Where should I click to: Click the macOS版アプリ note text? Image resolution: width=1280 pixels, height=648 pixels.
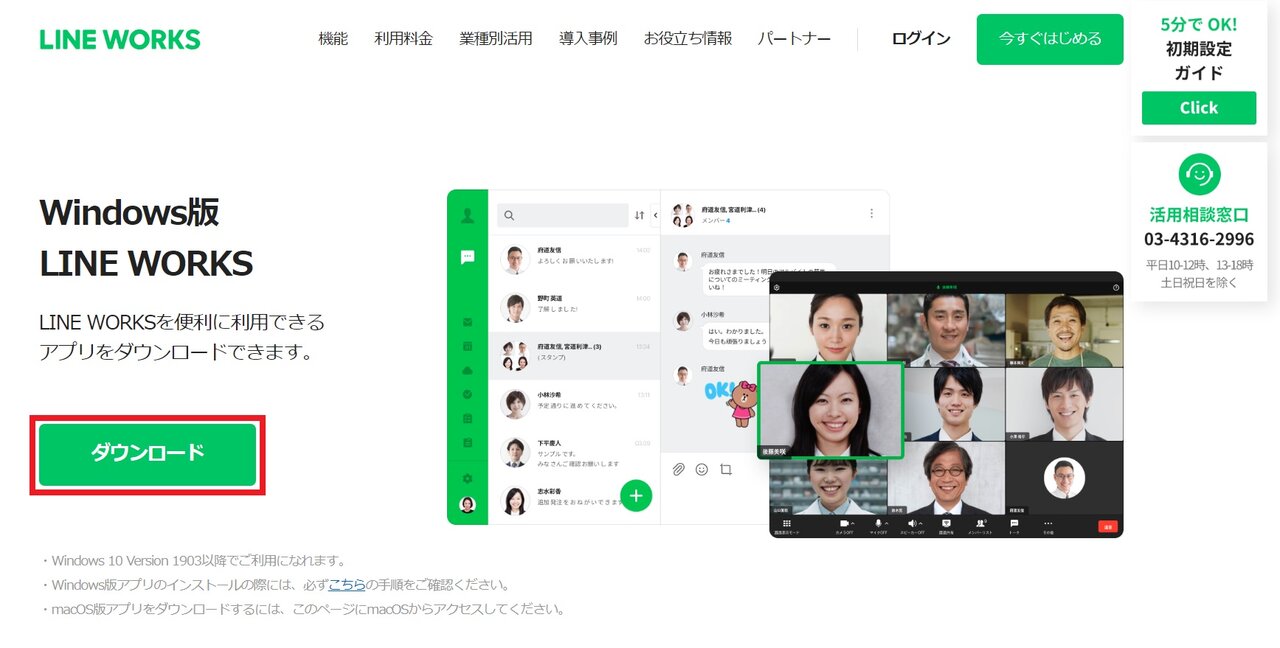(303, 609)
